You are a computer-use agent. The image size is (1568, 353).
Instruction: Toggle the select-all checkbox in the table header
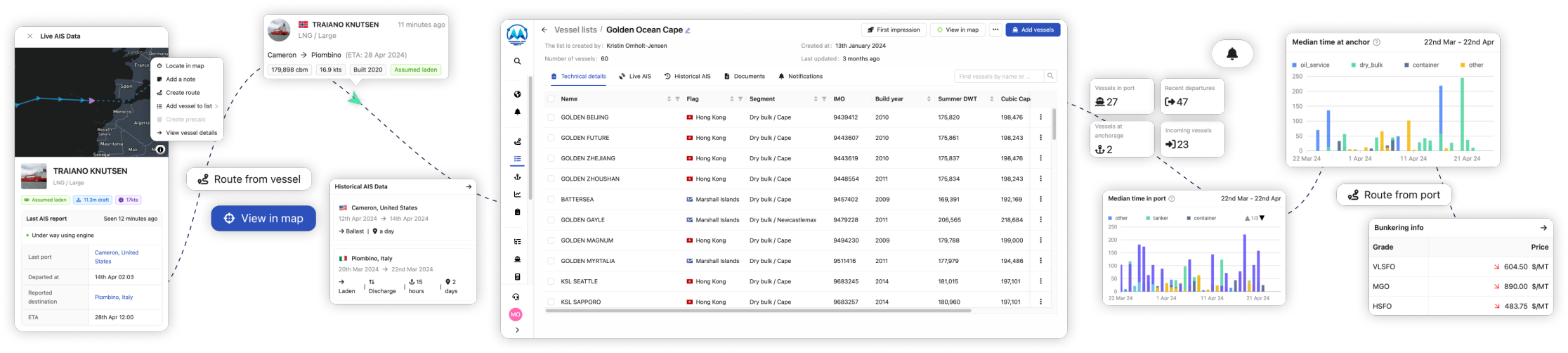[551, 99]
